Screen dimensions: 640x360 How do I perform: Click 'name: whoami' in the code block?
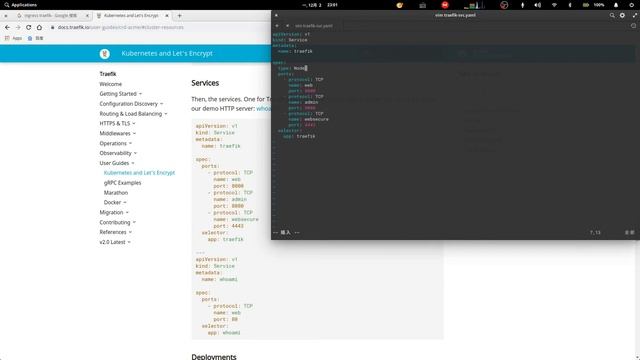219,279
